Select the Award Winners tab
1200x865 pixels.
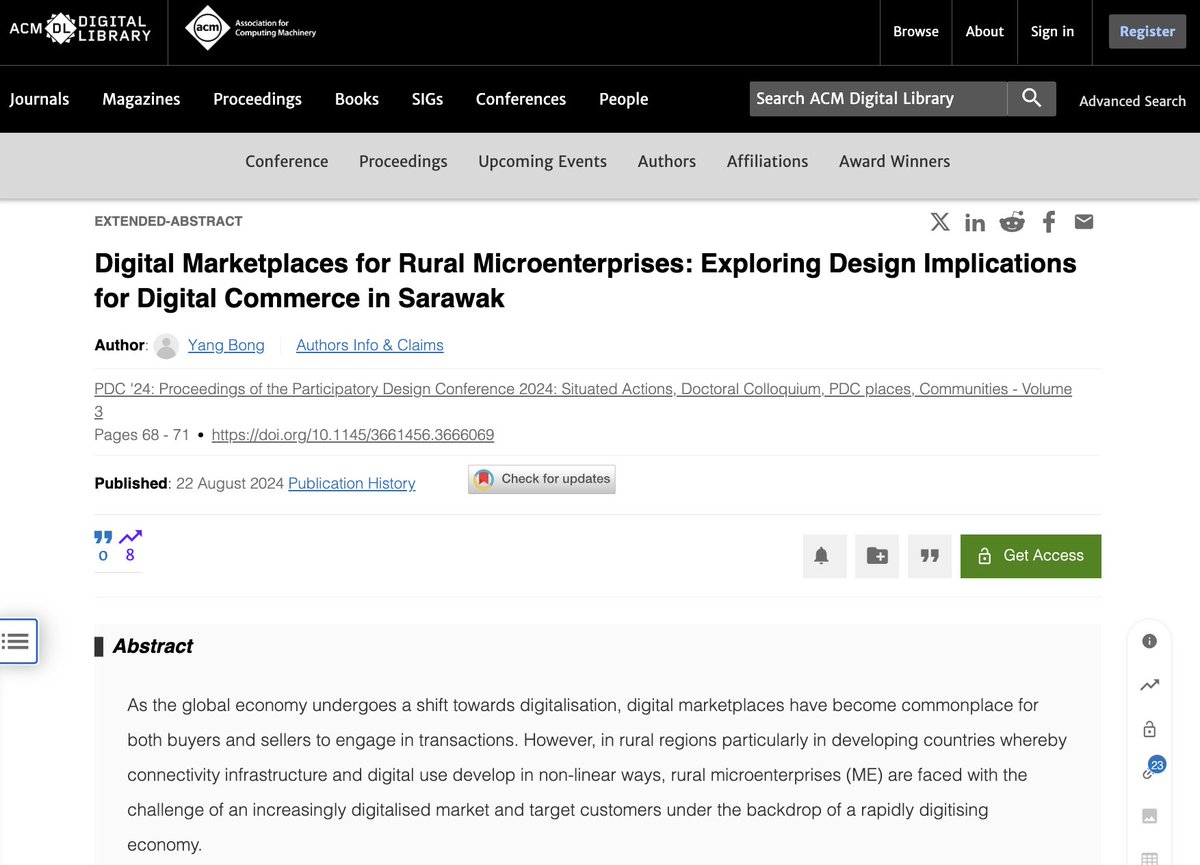click(894, 161)
